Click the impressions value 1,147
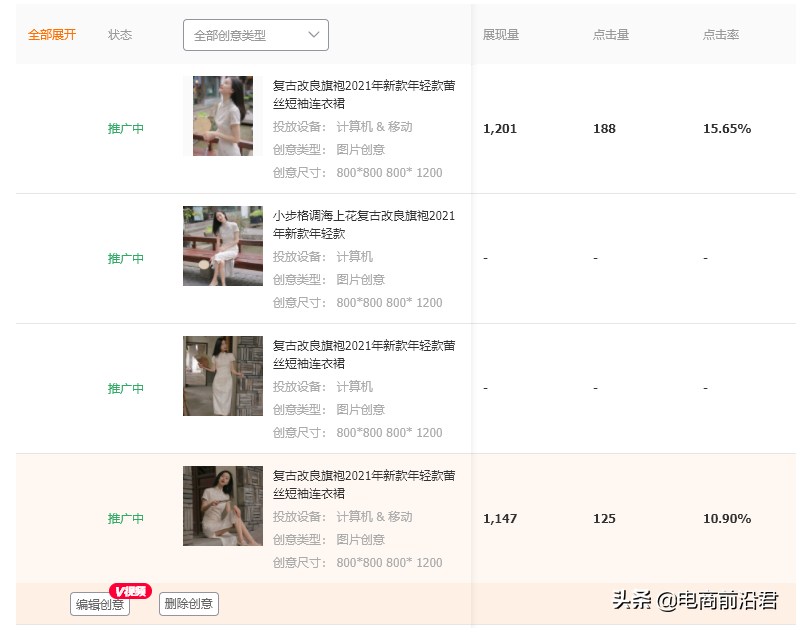796x628 pixels. point(500,518)
